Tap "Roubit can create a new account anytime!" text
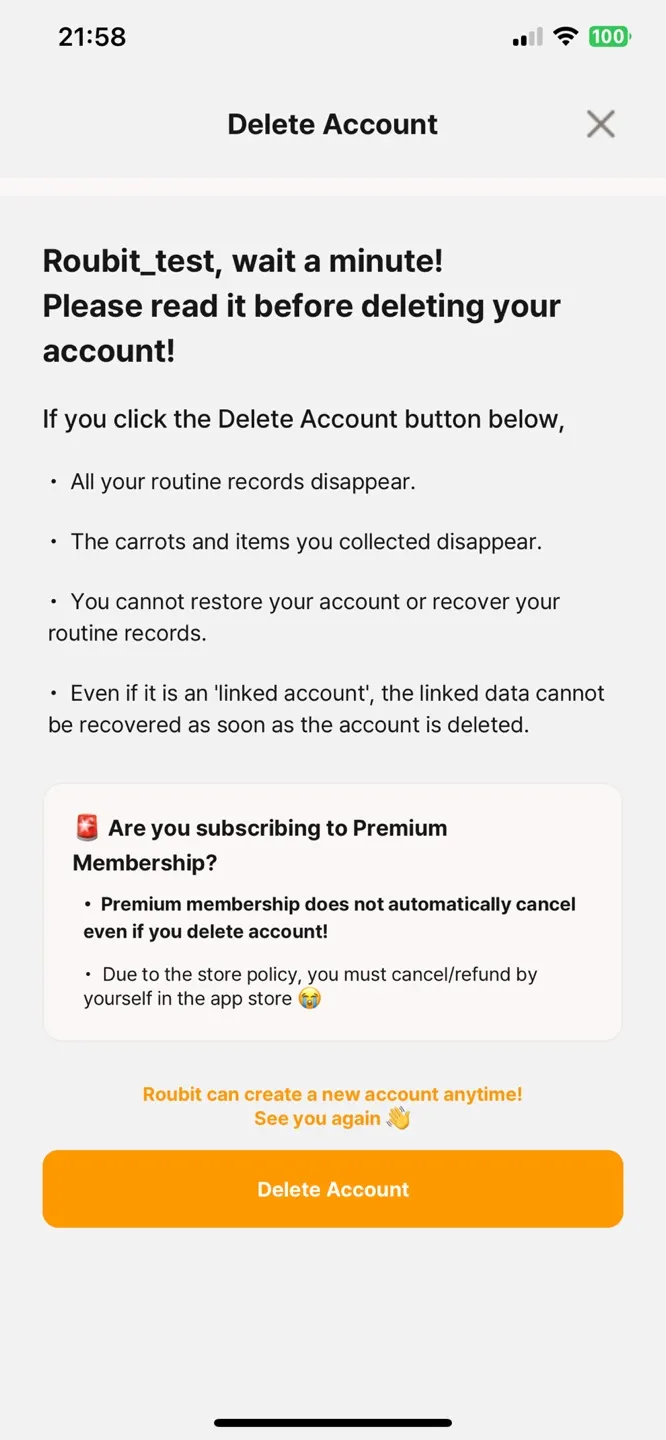Screen dimensions: 666x1440 332,1094
